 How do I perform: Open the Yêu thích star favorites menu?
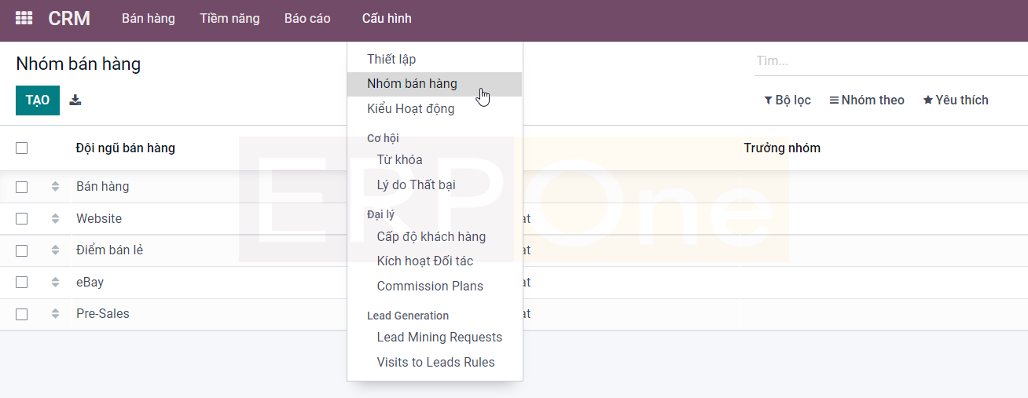click(x=955, y=100)
